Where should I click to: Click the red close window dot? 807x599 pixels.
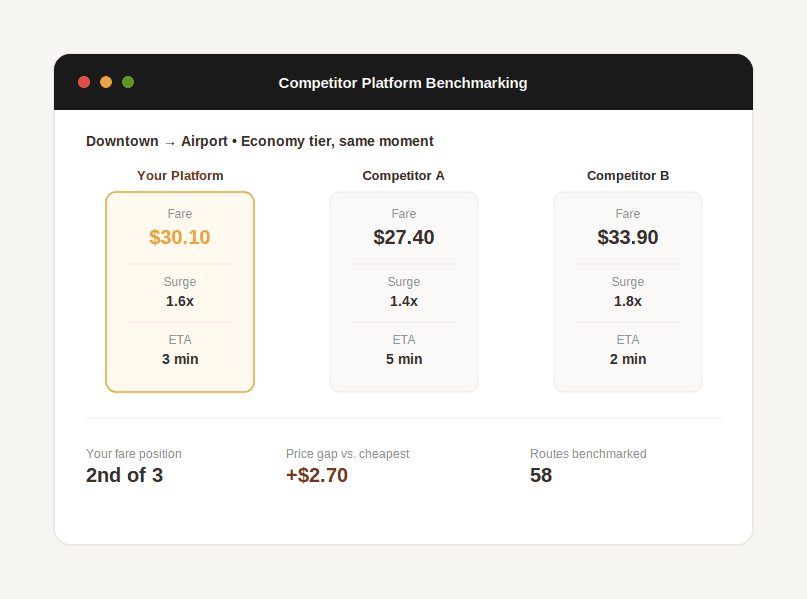pyautogui.click(x=84, y=82)
